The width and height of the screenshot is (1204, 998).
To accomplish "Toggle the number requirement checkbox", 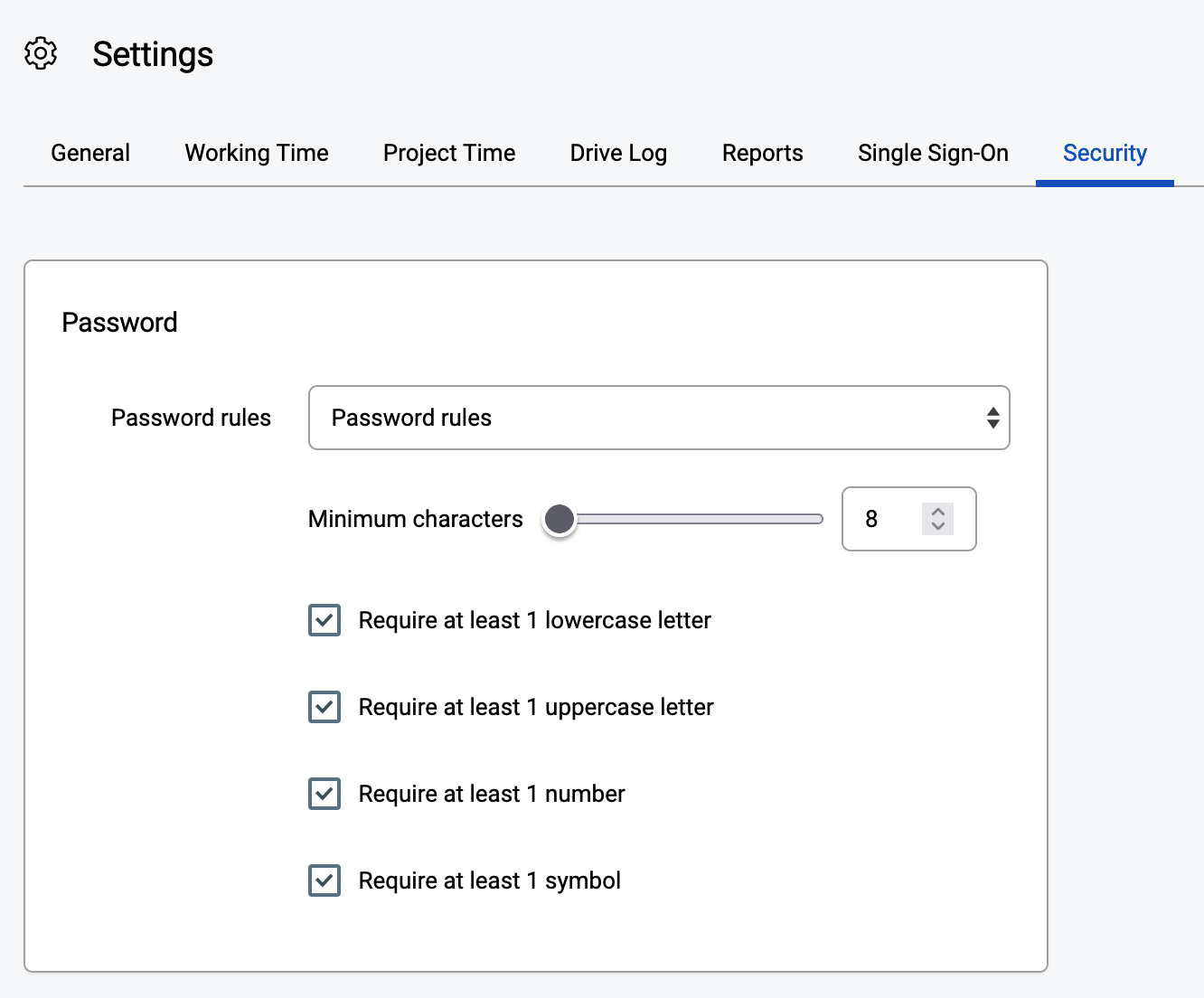I will 325,794.
